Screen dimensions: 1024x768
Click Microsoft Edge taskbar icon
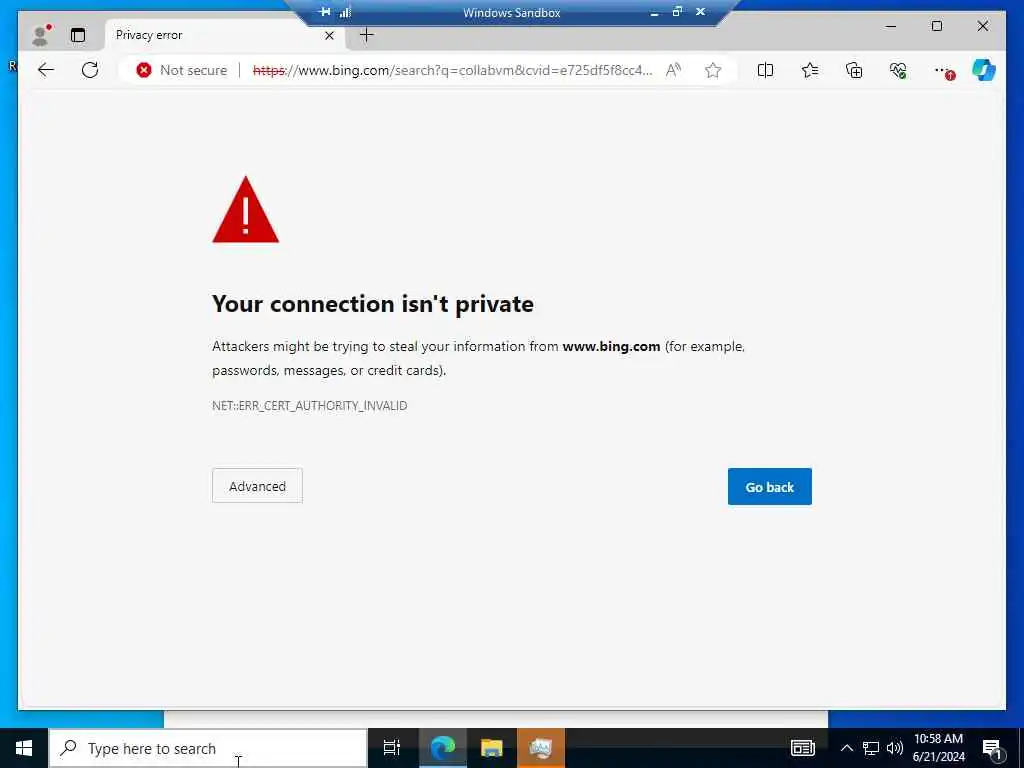(x=442, y=748)
